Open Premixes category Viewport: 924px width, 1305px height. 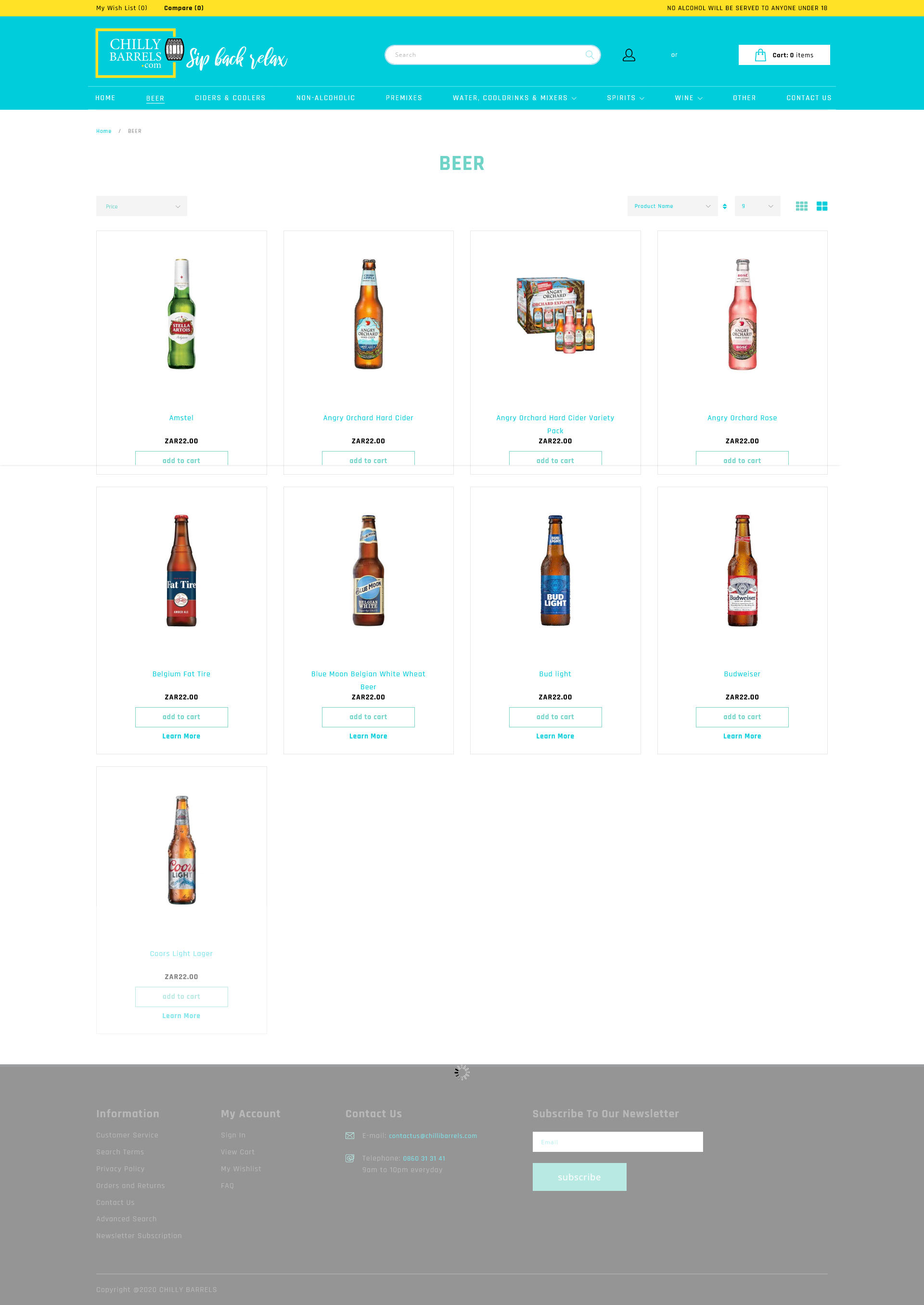[x=404, y=98]
